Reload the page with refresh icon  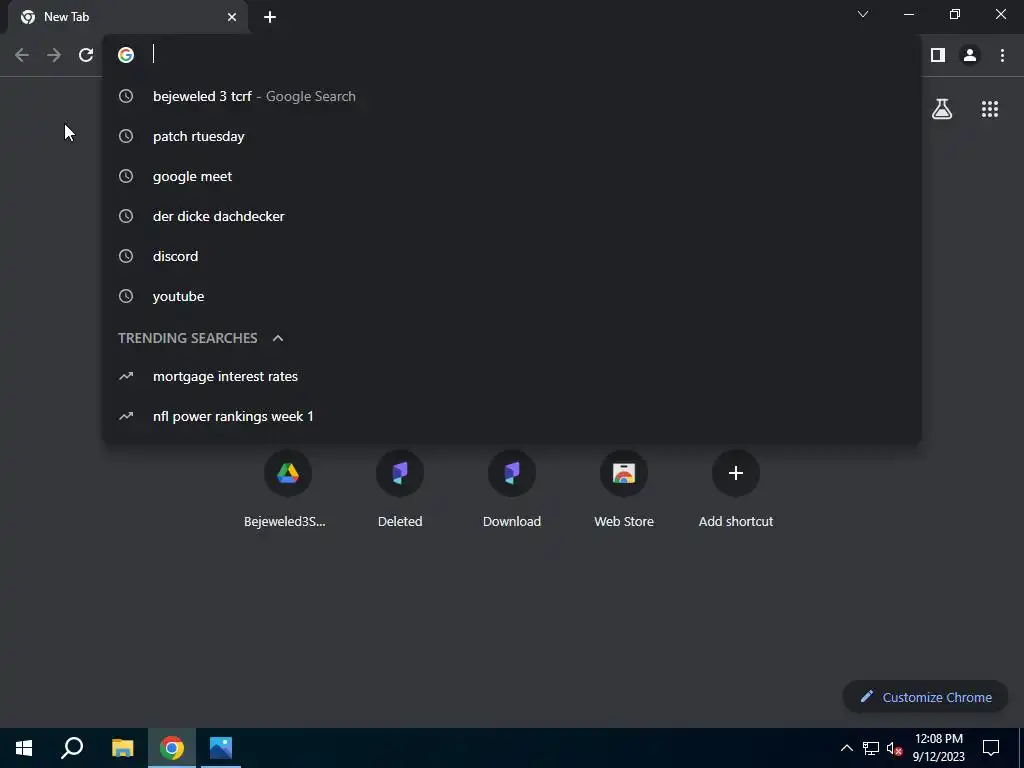click(86, 55)
